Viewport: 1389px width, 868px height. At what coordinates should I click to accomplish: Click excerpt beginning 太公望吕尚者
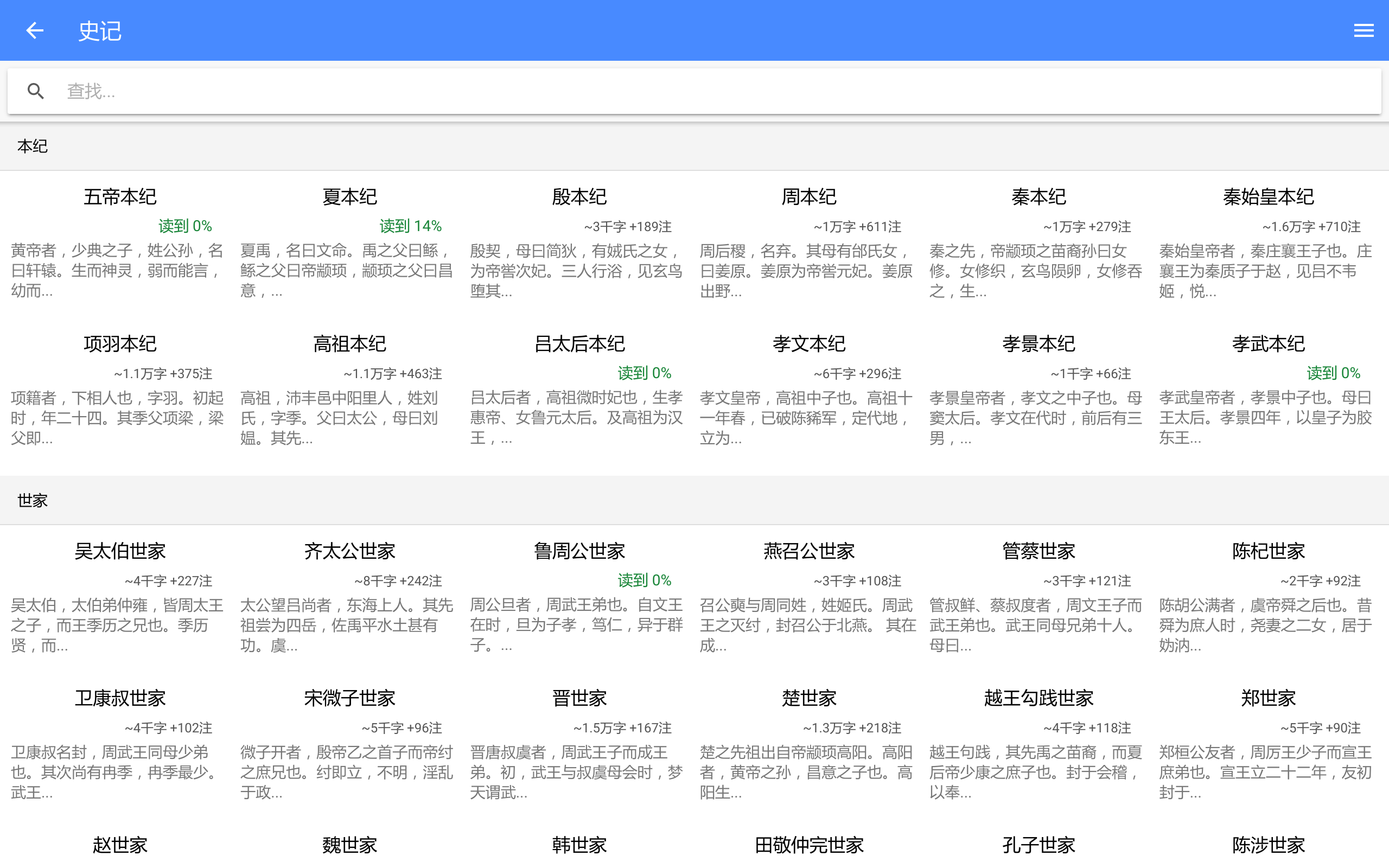click(347, 625)
